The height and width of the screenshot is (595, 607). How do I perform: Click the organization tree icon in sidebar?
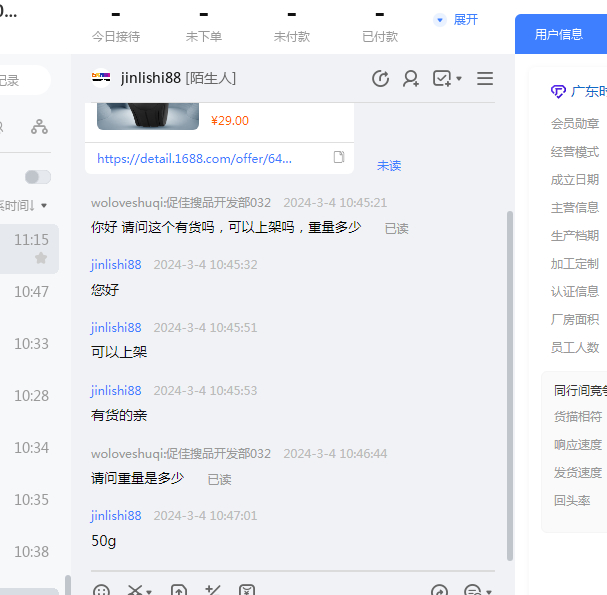click(x=39, y=126)
